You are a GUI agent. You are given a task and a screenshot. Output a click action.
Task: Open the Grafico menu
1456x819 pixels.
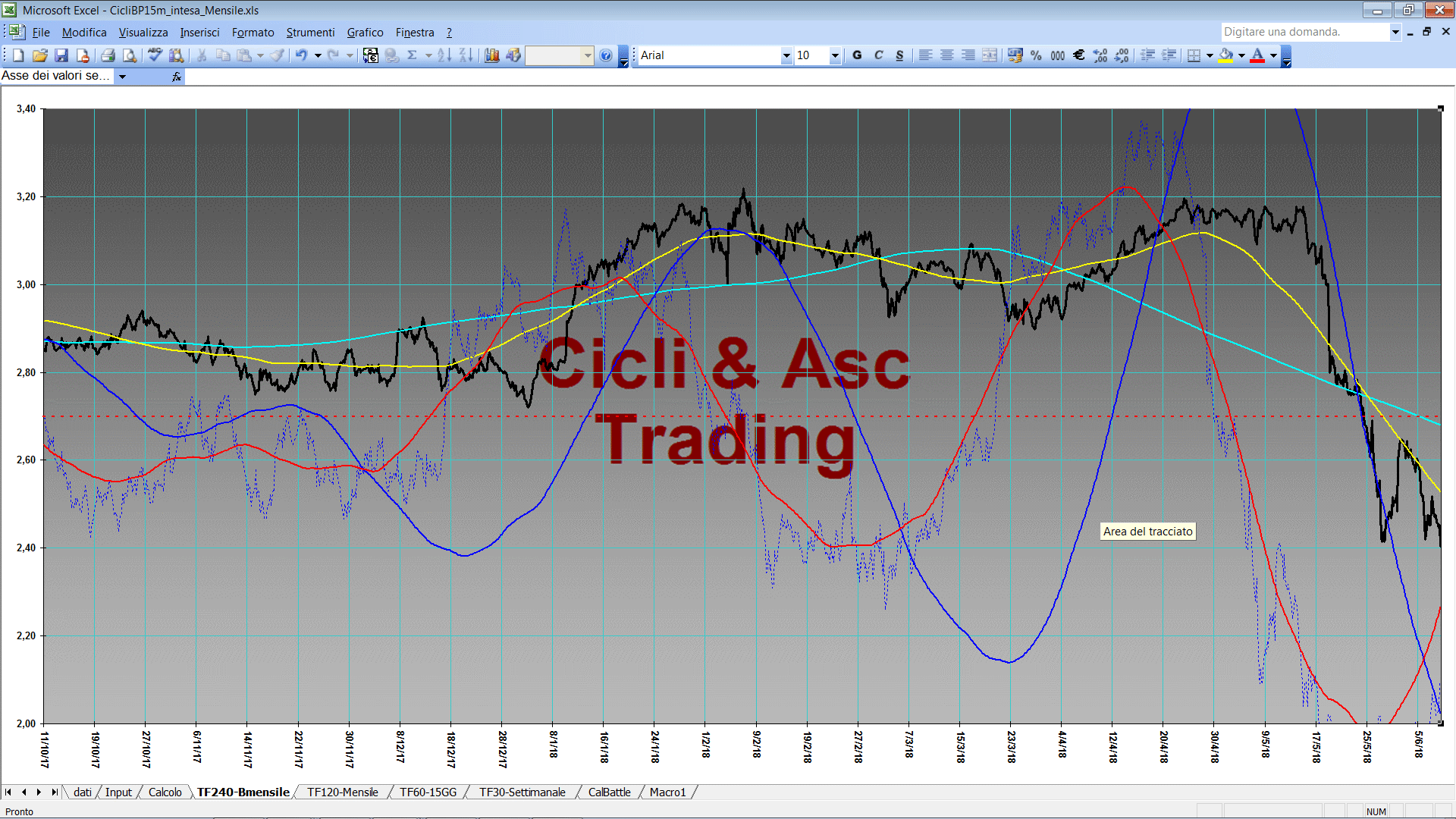365,33
